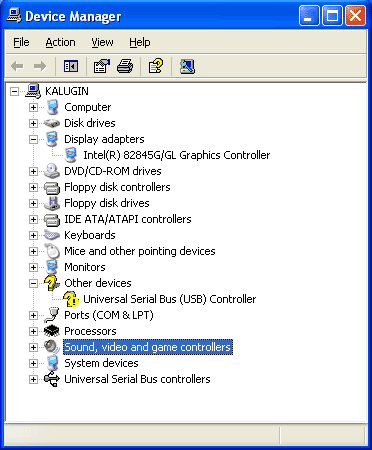Screen dimensions: 372x450
Task: Click the Print toolbar icon
Action: pos(125,66)
